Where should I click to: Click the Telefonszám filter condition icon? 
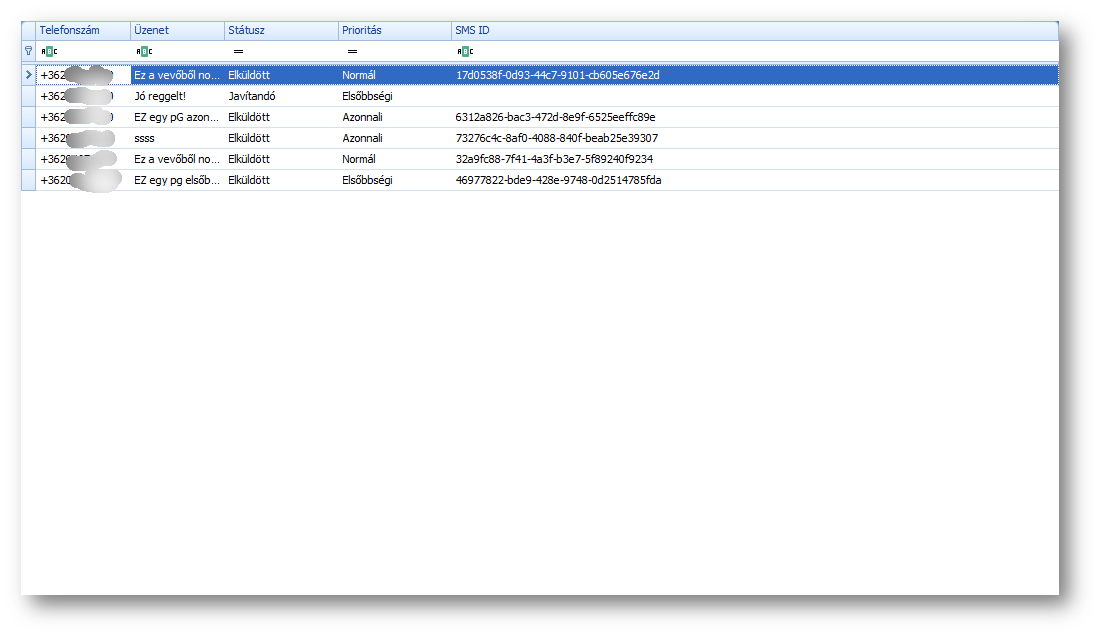[49, 51]
